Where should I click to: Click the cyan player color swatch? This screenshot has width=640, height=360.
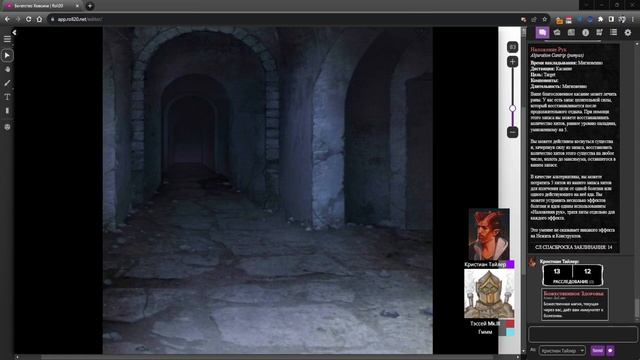(510, 332)
